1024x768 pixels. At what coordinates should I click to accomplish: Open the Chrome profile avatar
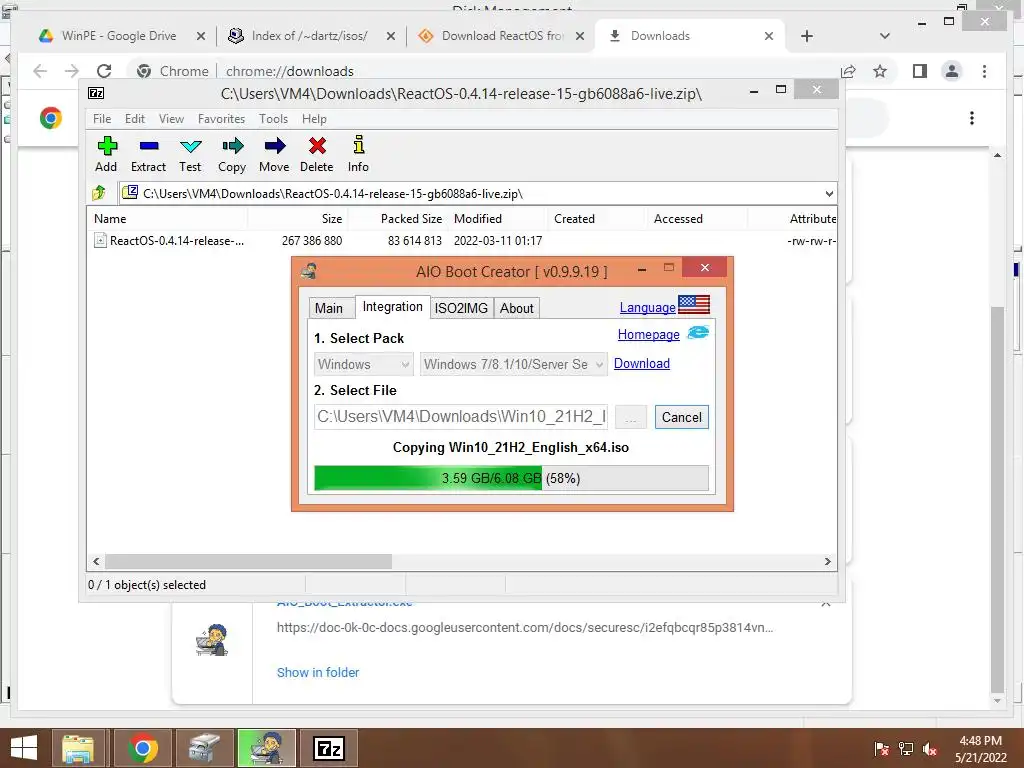coord(952,71)
